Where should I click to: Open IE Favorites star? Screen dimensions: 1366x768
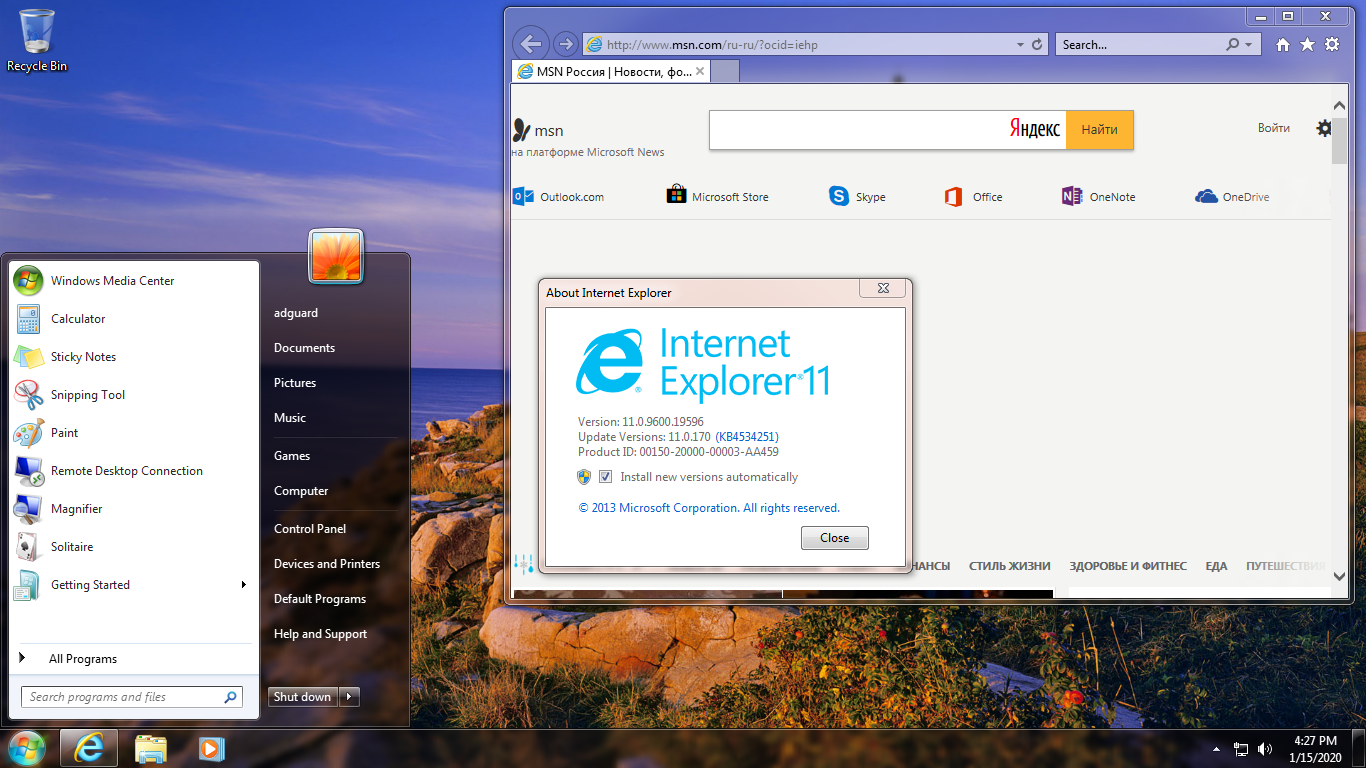[1307, 45]
